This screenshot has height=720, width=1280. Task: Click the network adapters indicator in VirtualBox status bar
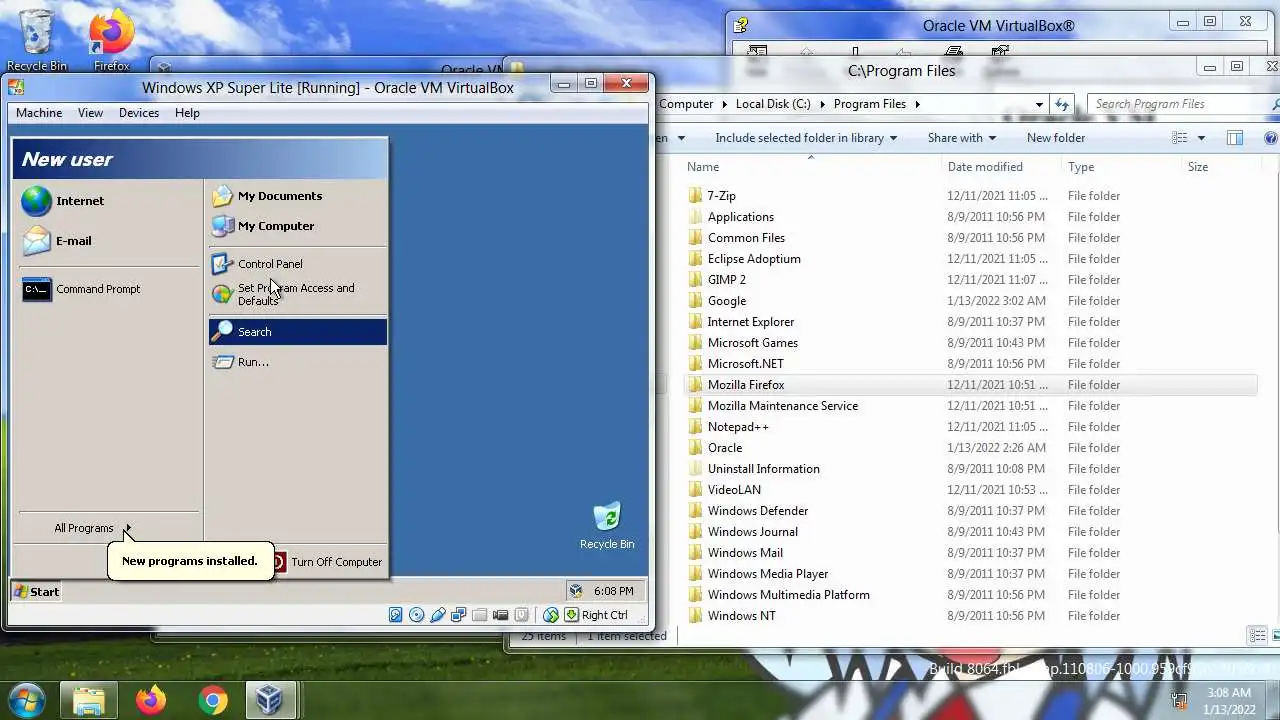[x=459, y=615]
